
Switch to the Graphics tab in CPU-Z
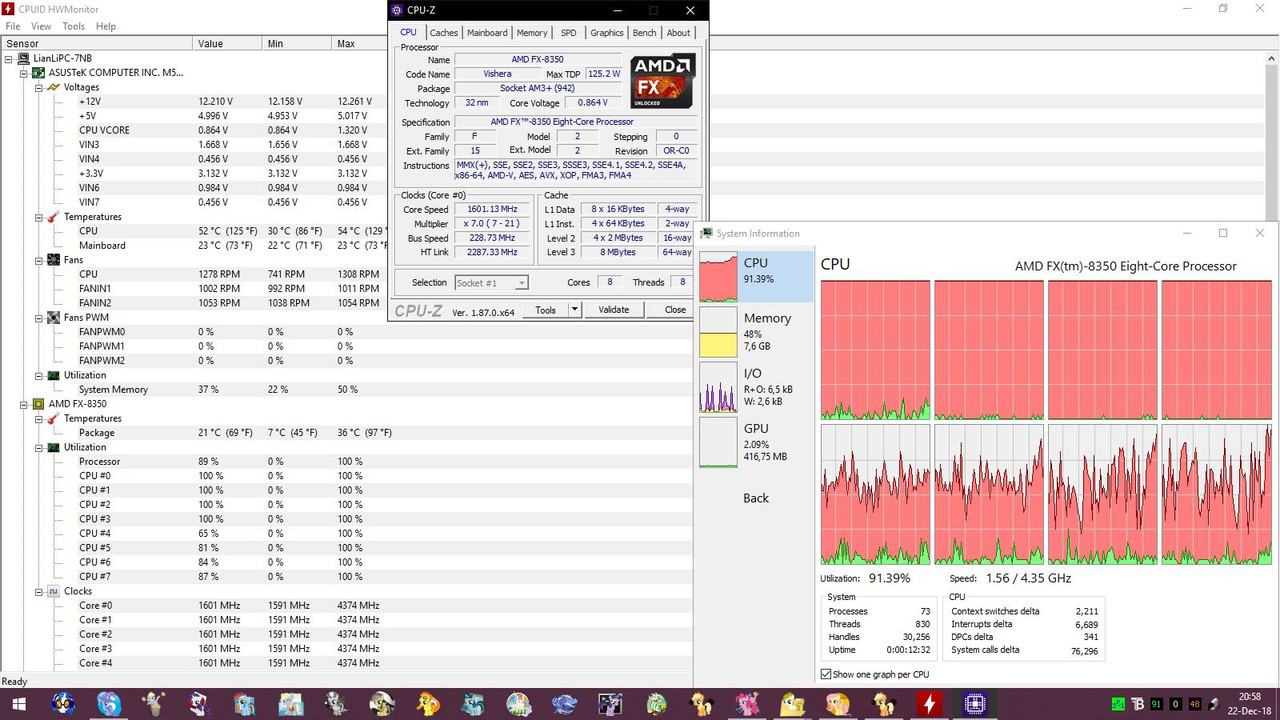tap(607, 33)
